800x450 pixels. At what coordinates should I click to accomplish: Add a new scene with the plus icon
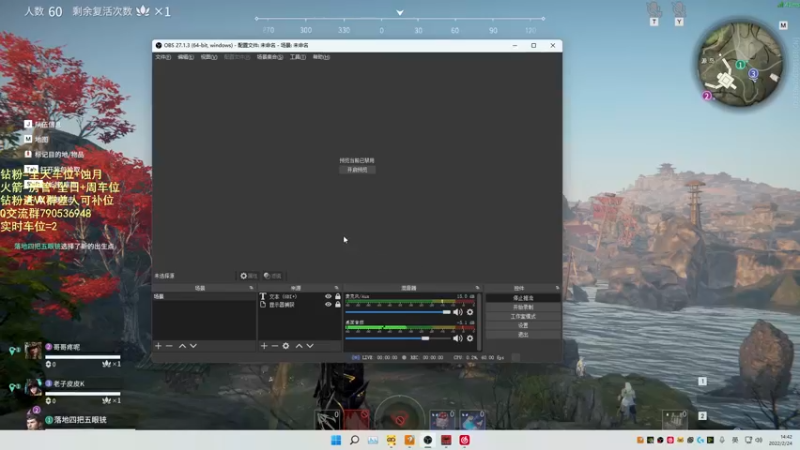pos(158,346)
